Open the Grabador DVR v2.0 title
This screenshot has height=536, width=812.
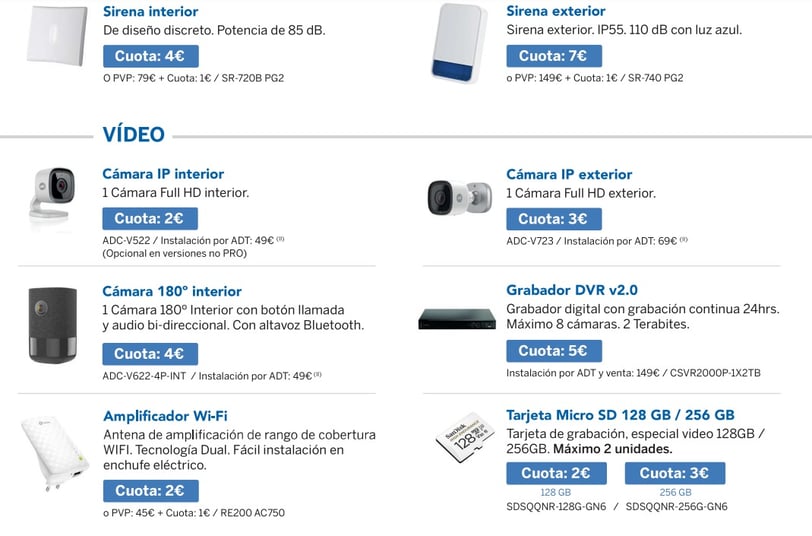572,290
